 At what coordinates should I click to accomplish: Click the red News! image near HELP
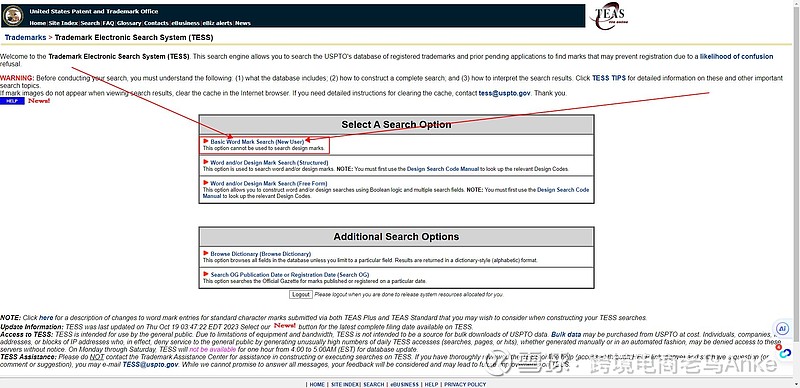pos(39,101)
